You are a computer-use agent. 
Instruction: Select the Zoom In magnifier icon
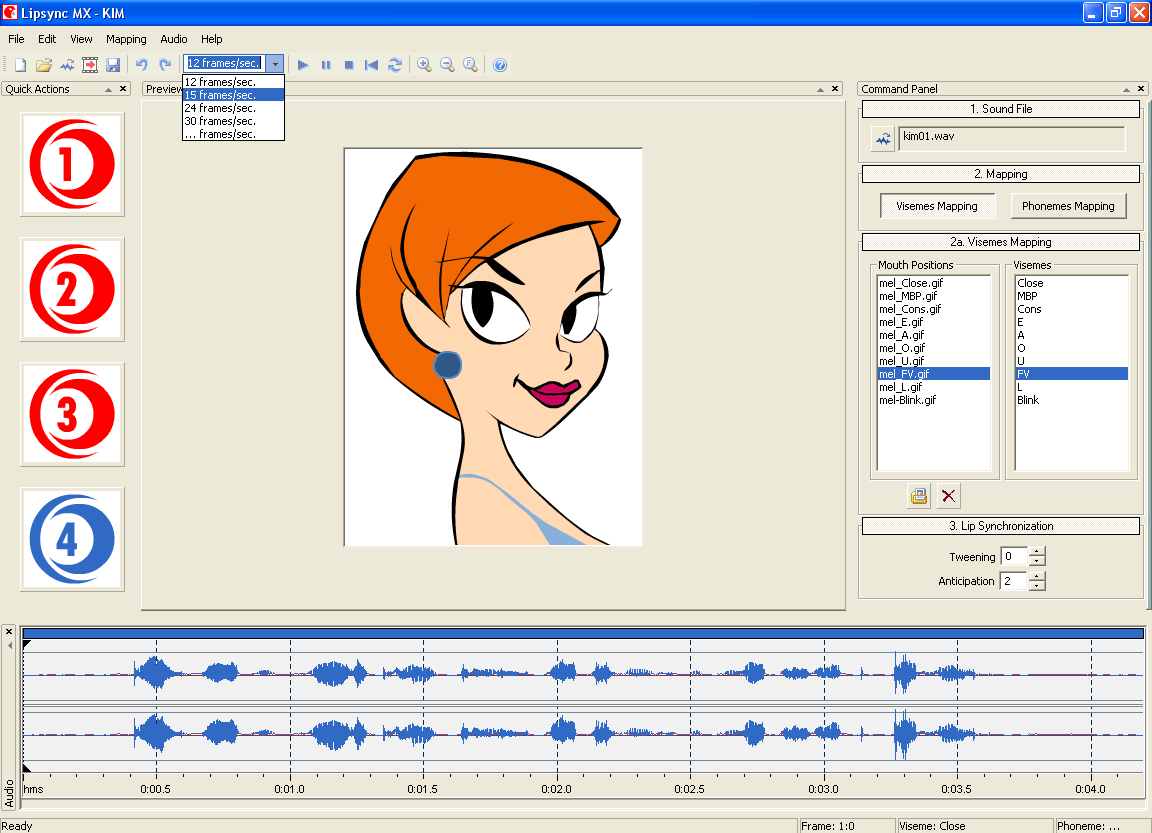pyautogui.click(x=424, y=64)
